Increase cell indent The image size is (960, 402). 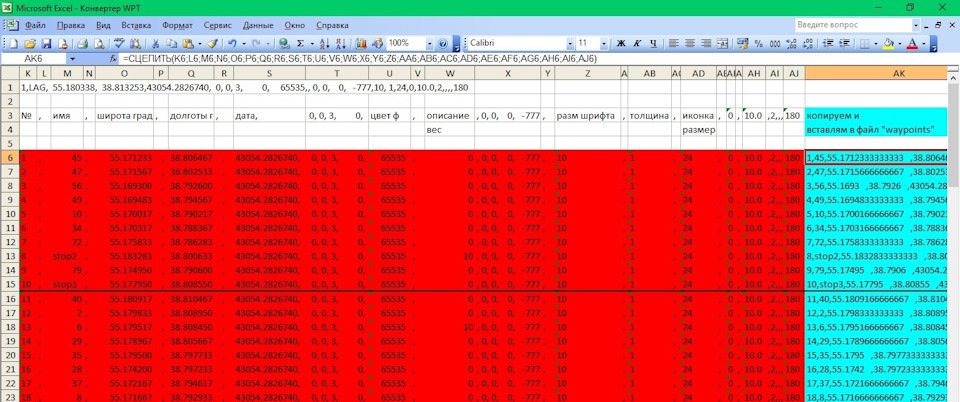point(845,43)
